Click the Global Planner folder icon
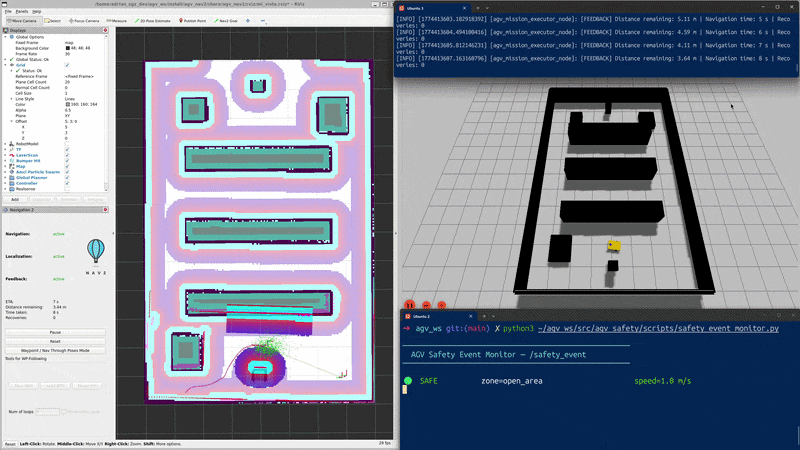This screenshot has height=450, width=800. [x=12, y=178]
